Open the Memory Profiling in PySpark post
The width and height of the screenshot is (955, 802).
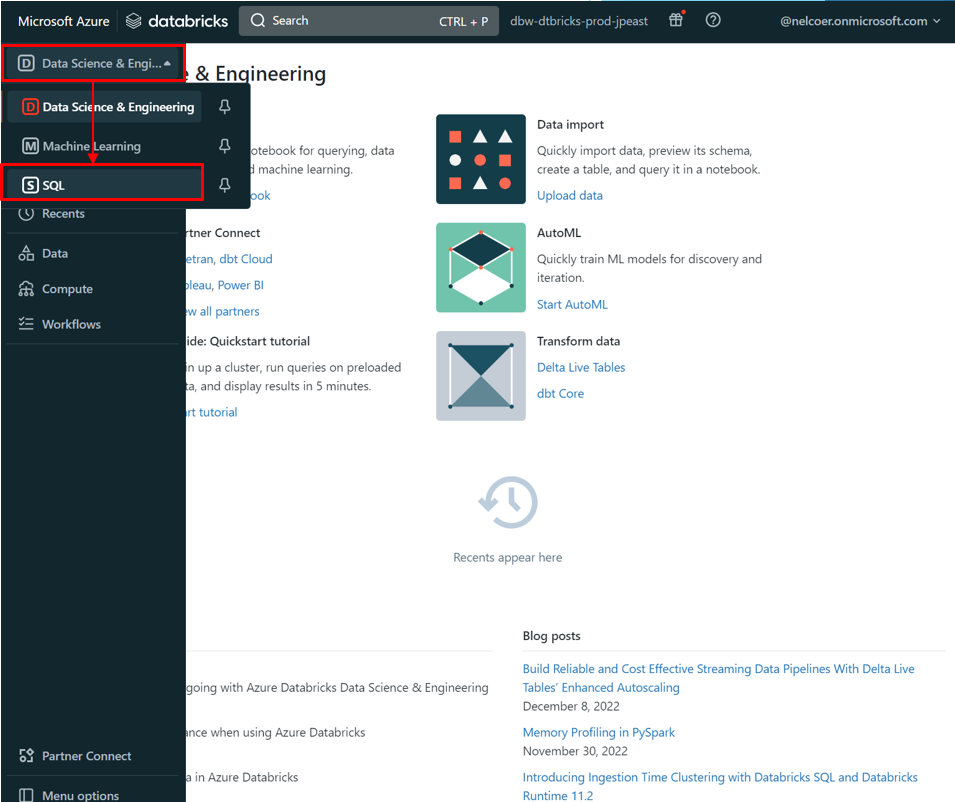click(x=599, y=732)
